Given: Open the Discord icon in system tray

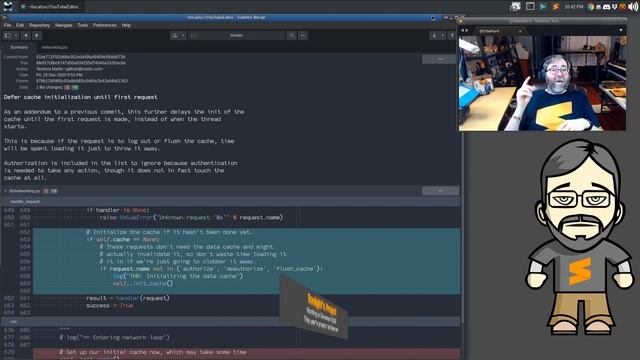Looking at the screenshot, I should [x=607, y=7].
